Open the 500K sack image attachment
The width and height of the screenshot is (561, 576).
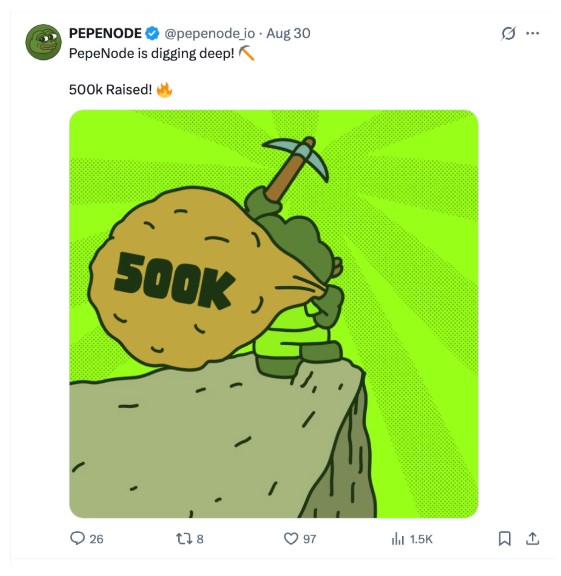click(x=274, y=314)
